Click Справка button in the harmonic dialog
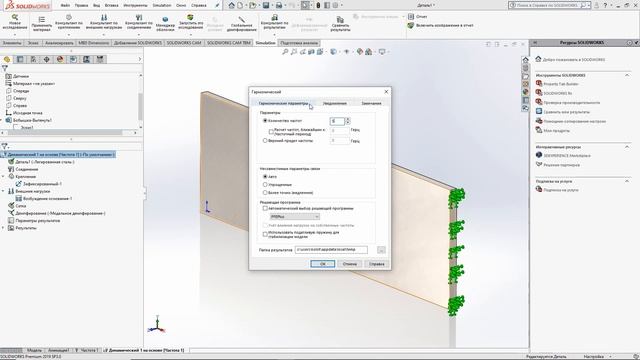The width and height of the screenshot is (640, 360). [376, 264]
